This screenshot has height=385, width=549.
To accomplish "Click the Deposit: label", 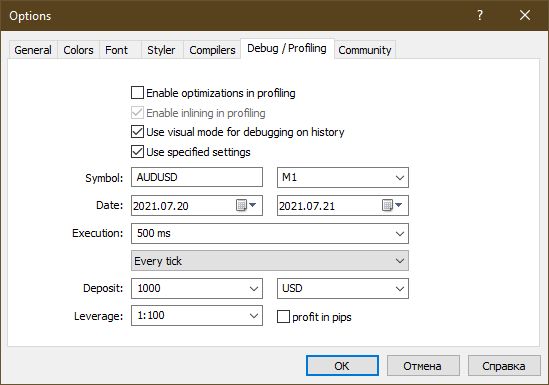I will point(103,288).
